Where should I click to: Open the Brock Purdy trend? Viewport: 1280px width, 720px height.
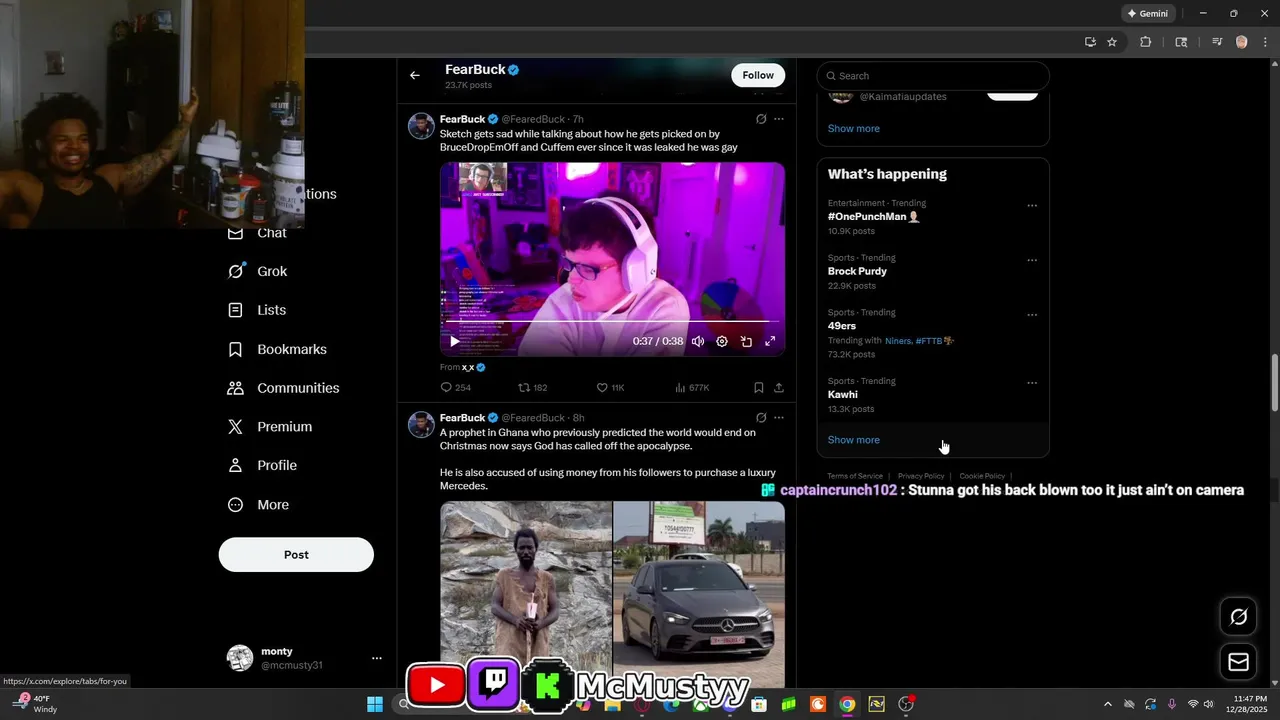tap(933, 272)
